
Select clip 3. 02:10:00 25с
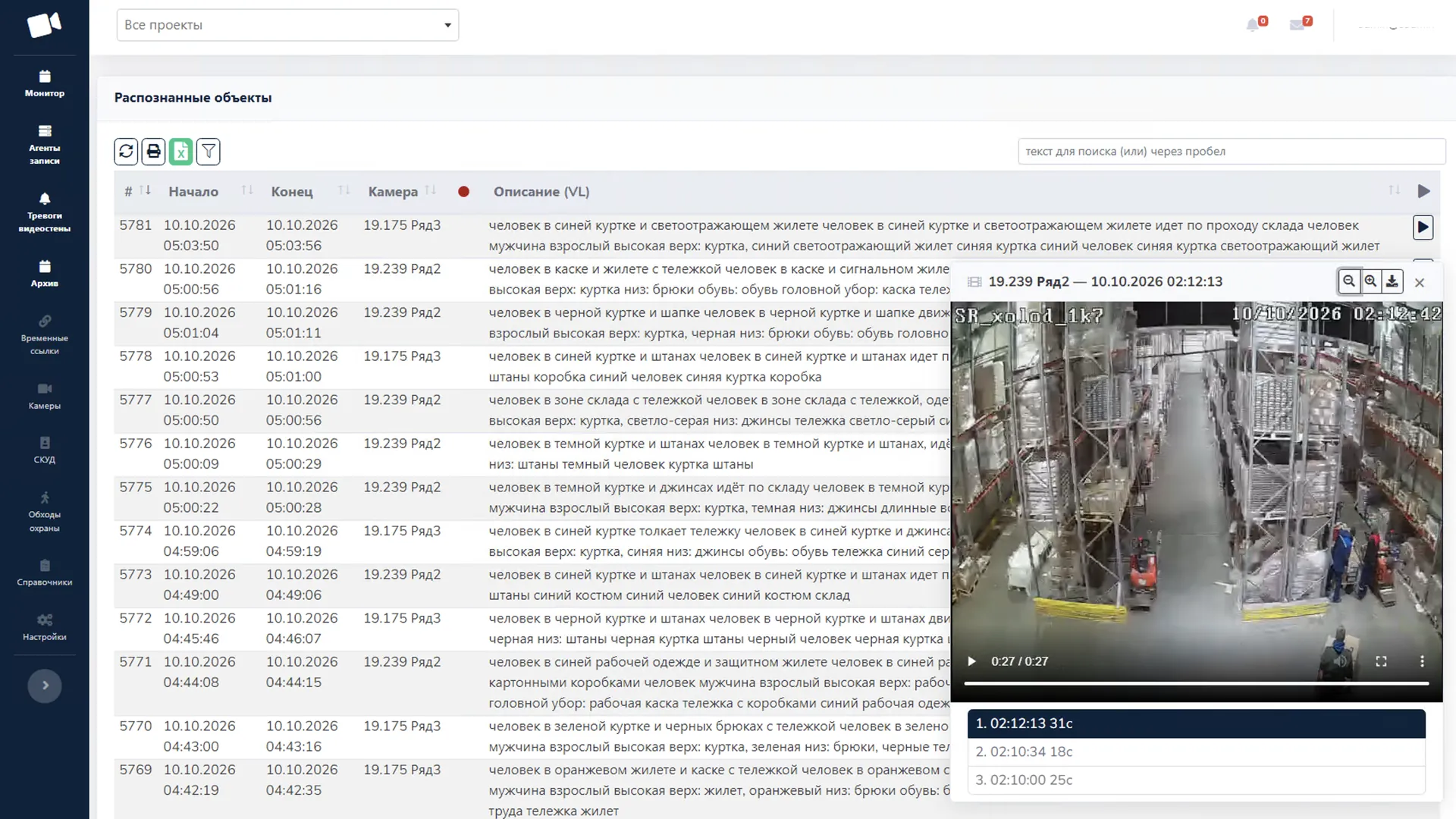(1197, 780)
